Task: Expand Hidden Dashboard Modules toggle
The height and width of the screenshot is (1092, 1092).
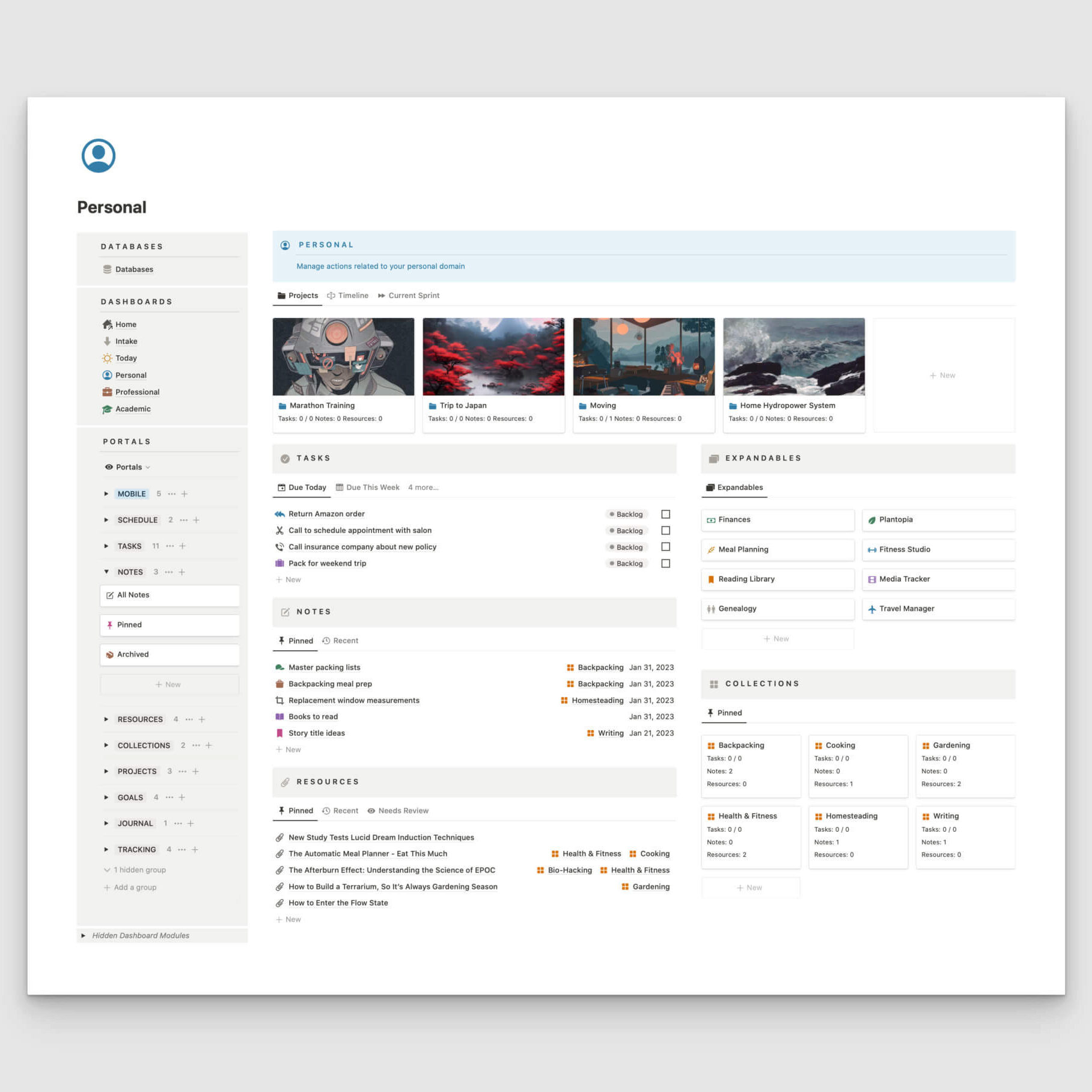Action: (84, 936)
